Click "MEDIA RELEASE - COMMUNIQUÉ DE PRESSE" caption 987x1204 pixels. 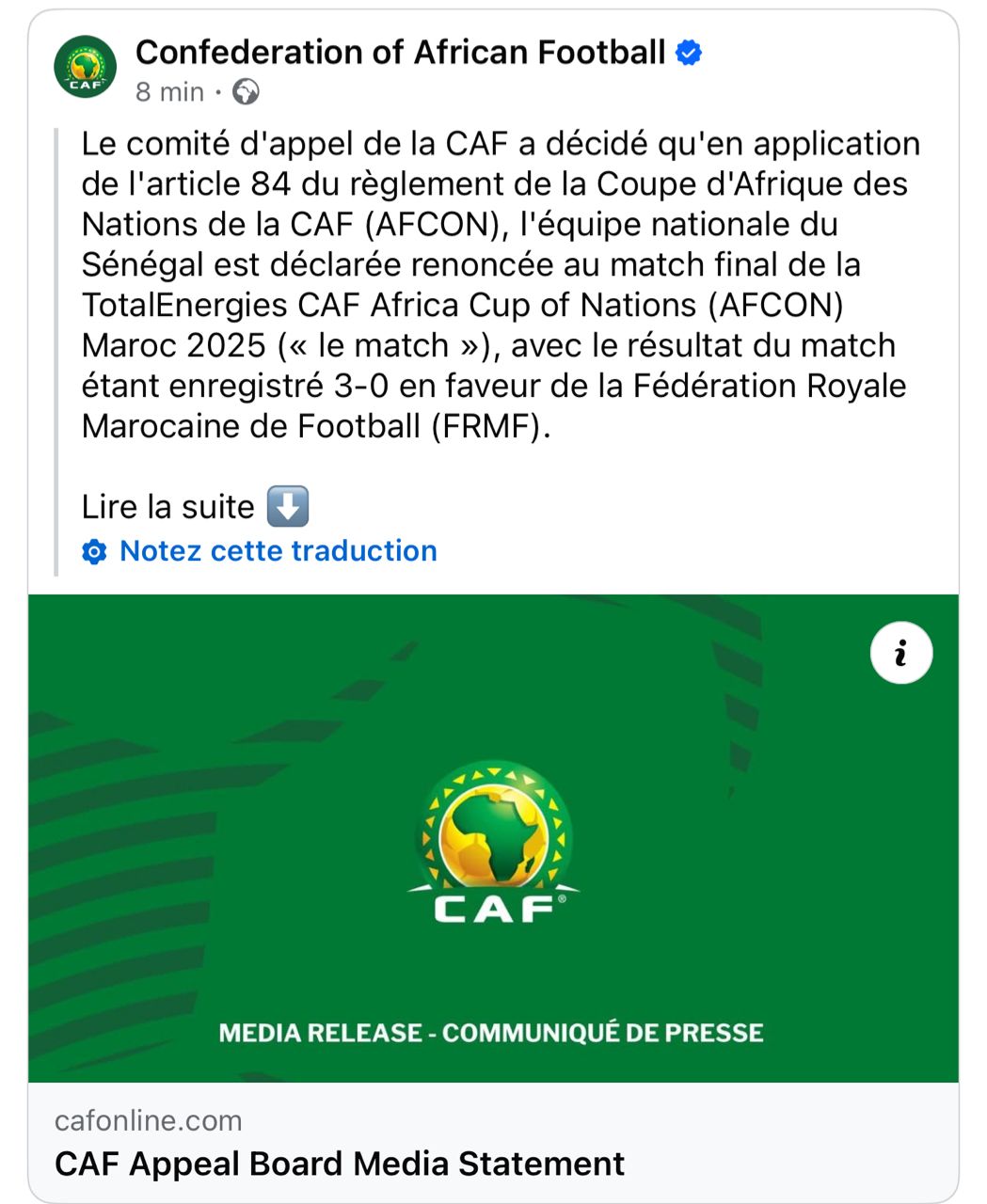tap(490, 1033)
